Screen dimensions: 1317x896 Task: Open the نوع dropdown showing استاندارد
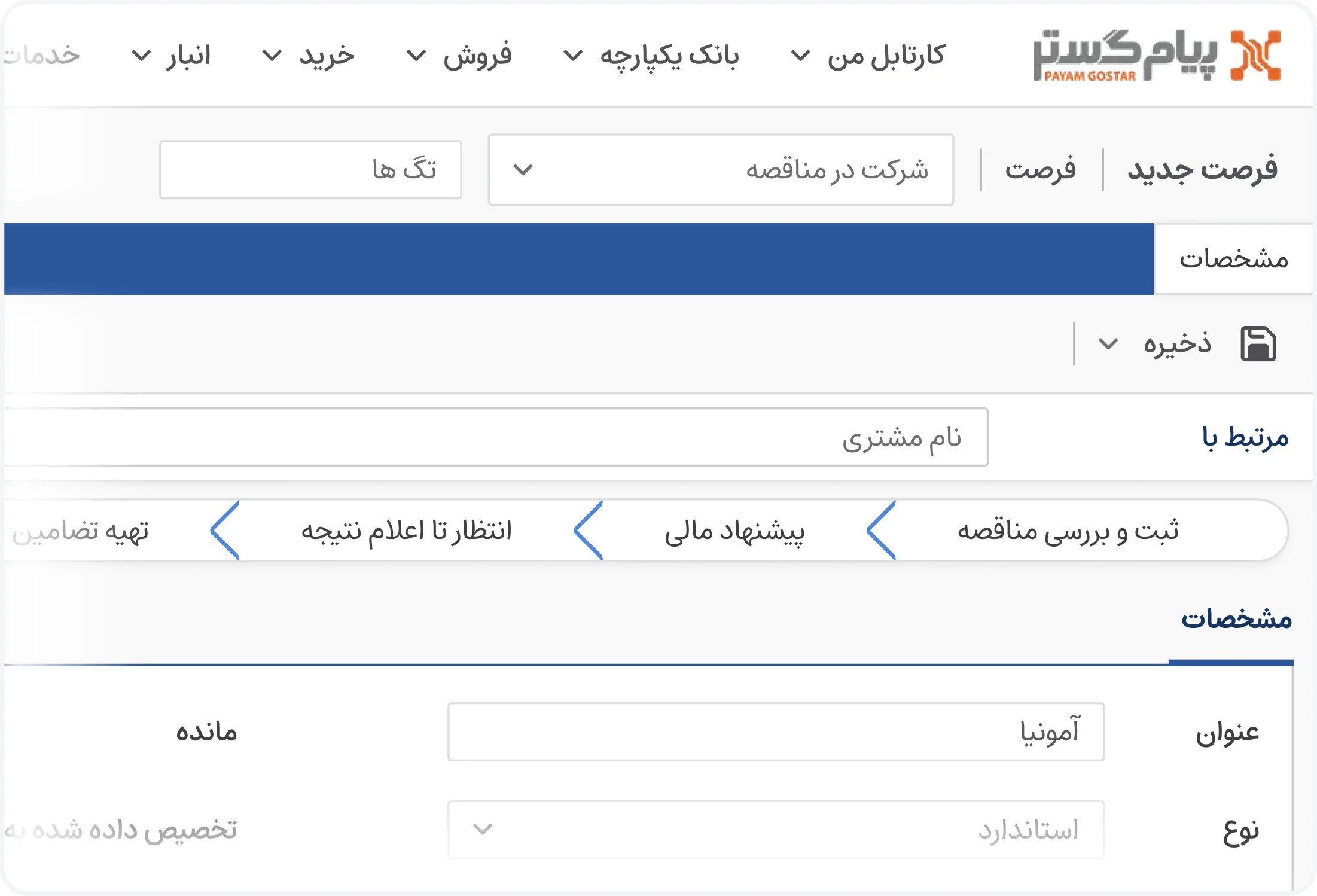coord(776,830)
